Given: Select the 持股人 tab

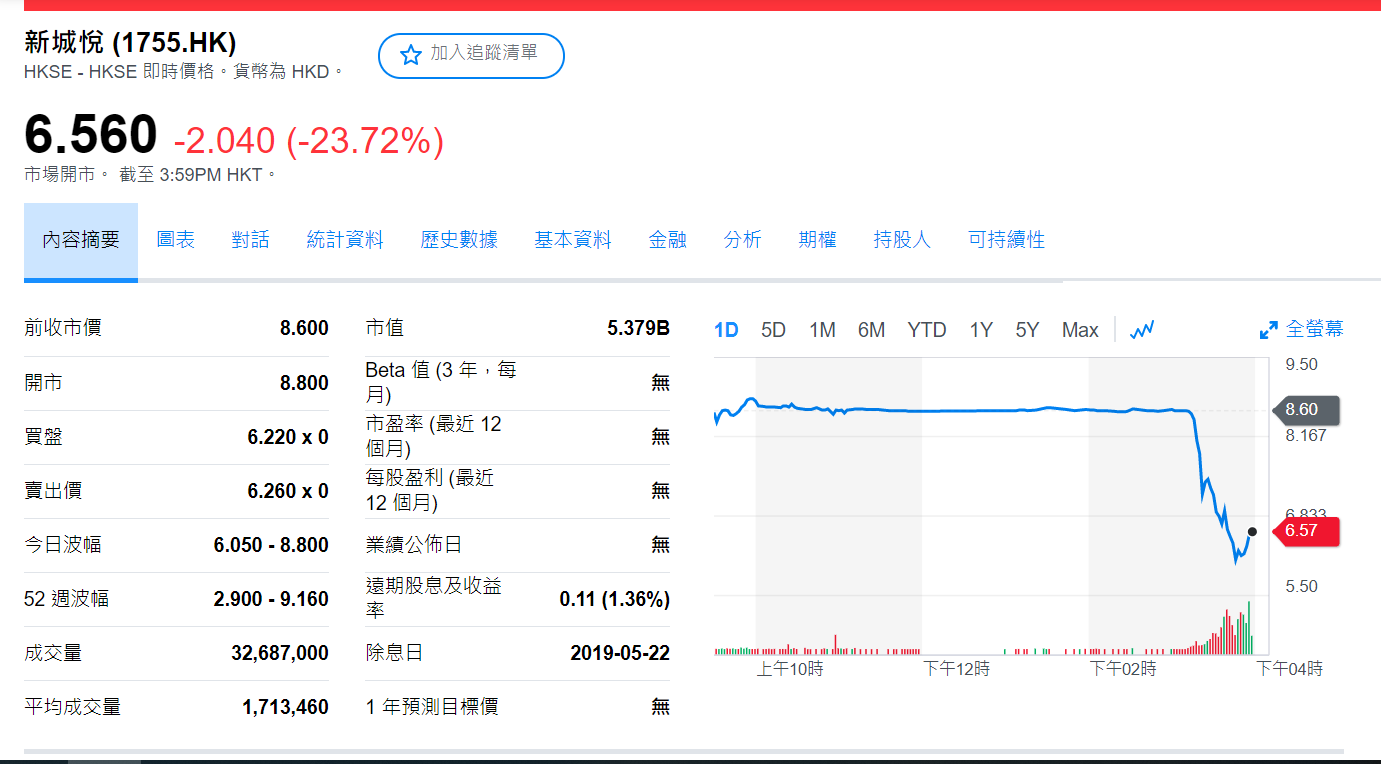Looking at the screenshot, I should (x=902, y=240).
